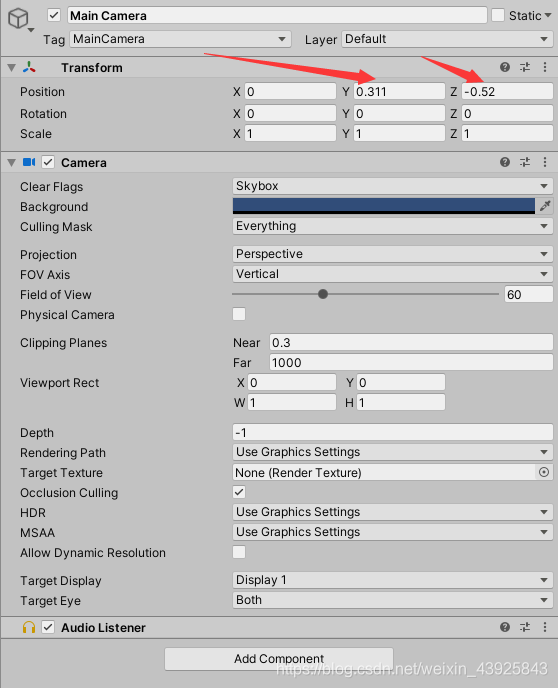Click Scale Y field

click(x=399, y=133)
